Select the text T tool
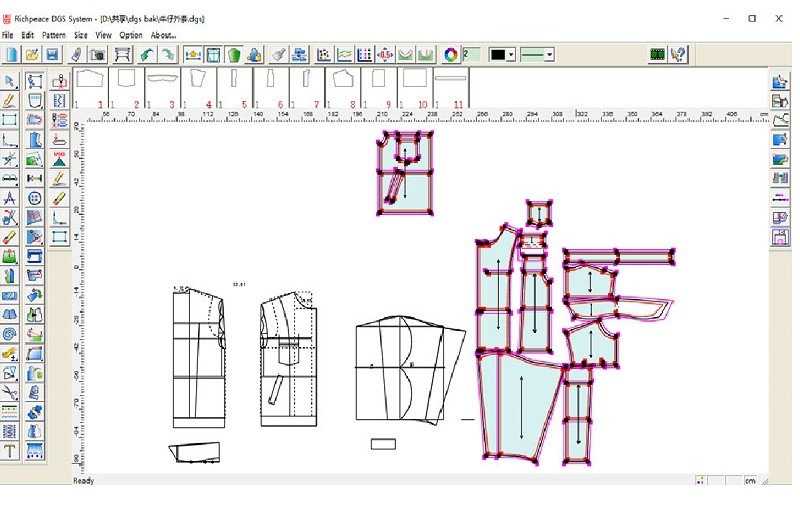Screen dimensions: 800x509 pyautogui.click(x=9, y=451)
